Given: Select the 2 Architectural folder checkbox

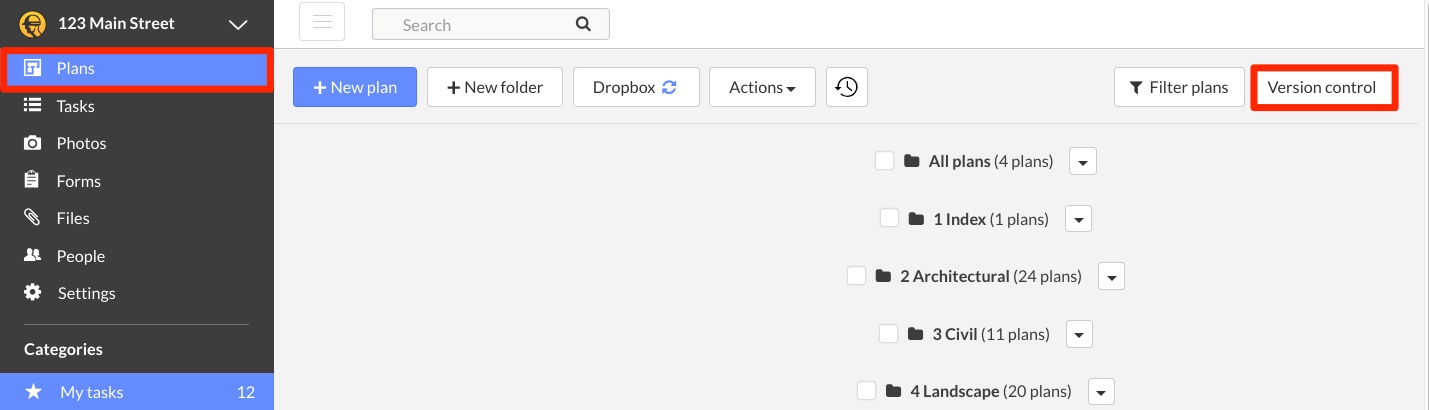Looking at the screenshot, I should point(856,276).
